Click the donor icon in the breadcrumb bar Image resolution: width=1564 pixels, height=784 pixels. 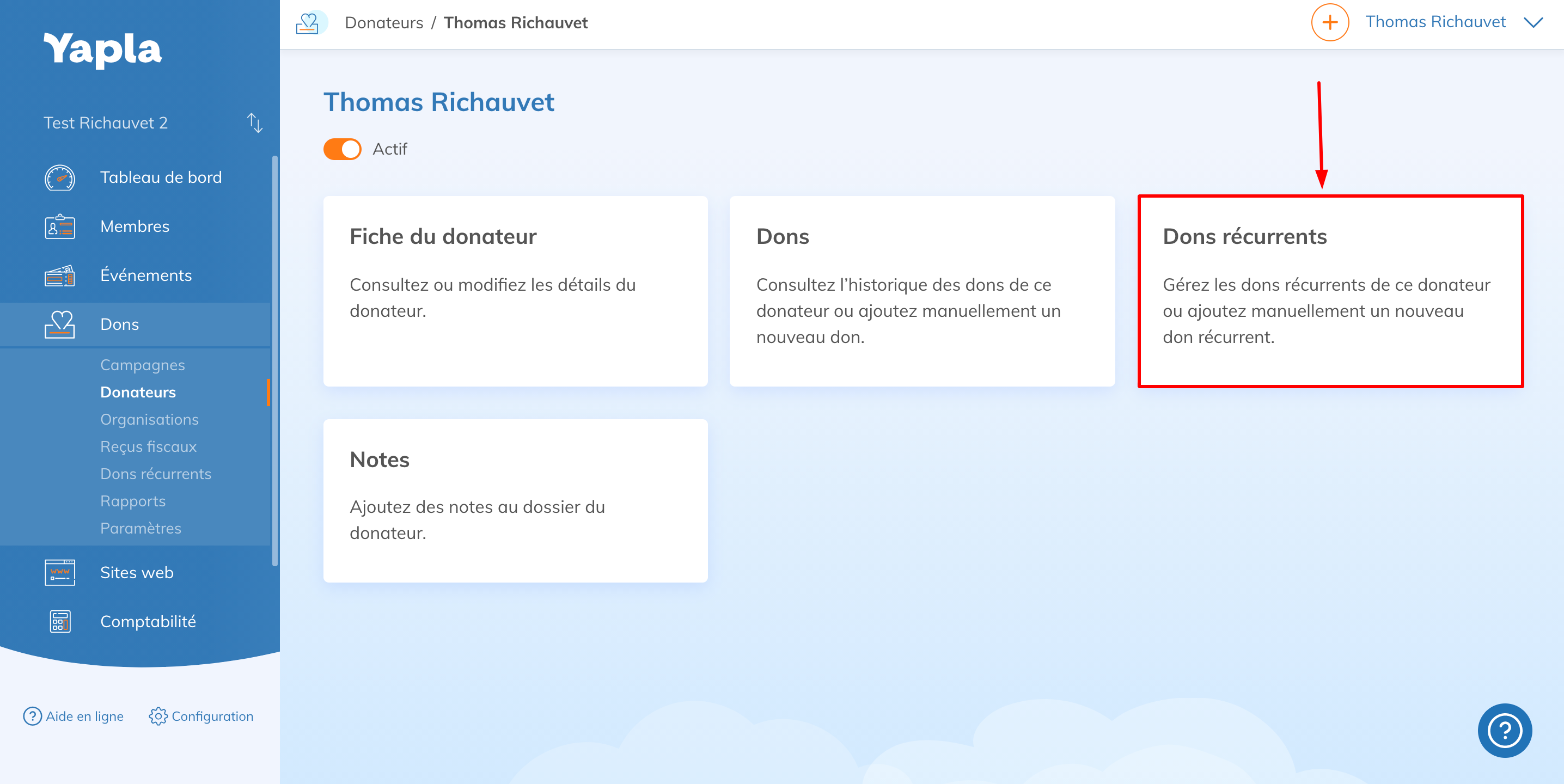[x=308, y=23]
